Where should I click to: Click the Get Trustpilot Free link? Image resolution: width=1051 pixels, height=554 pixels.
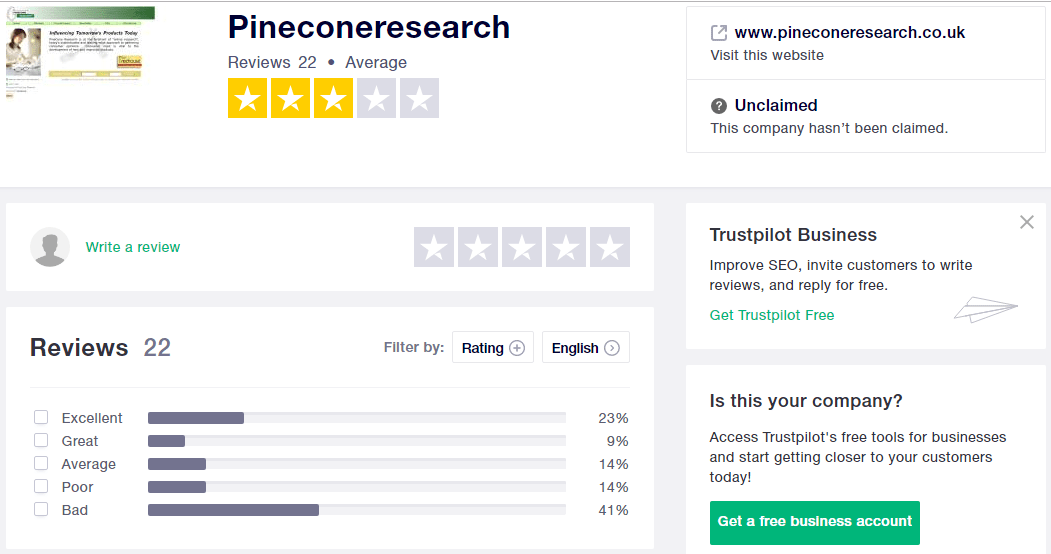772,316
